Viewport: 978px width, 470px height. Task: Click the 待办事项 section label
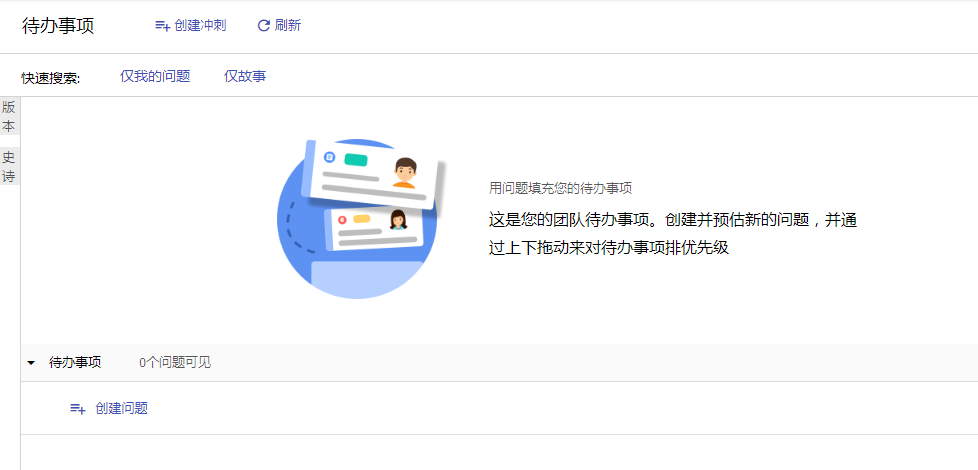click(x=75, y=363)
